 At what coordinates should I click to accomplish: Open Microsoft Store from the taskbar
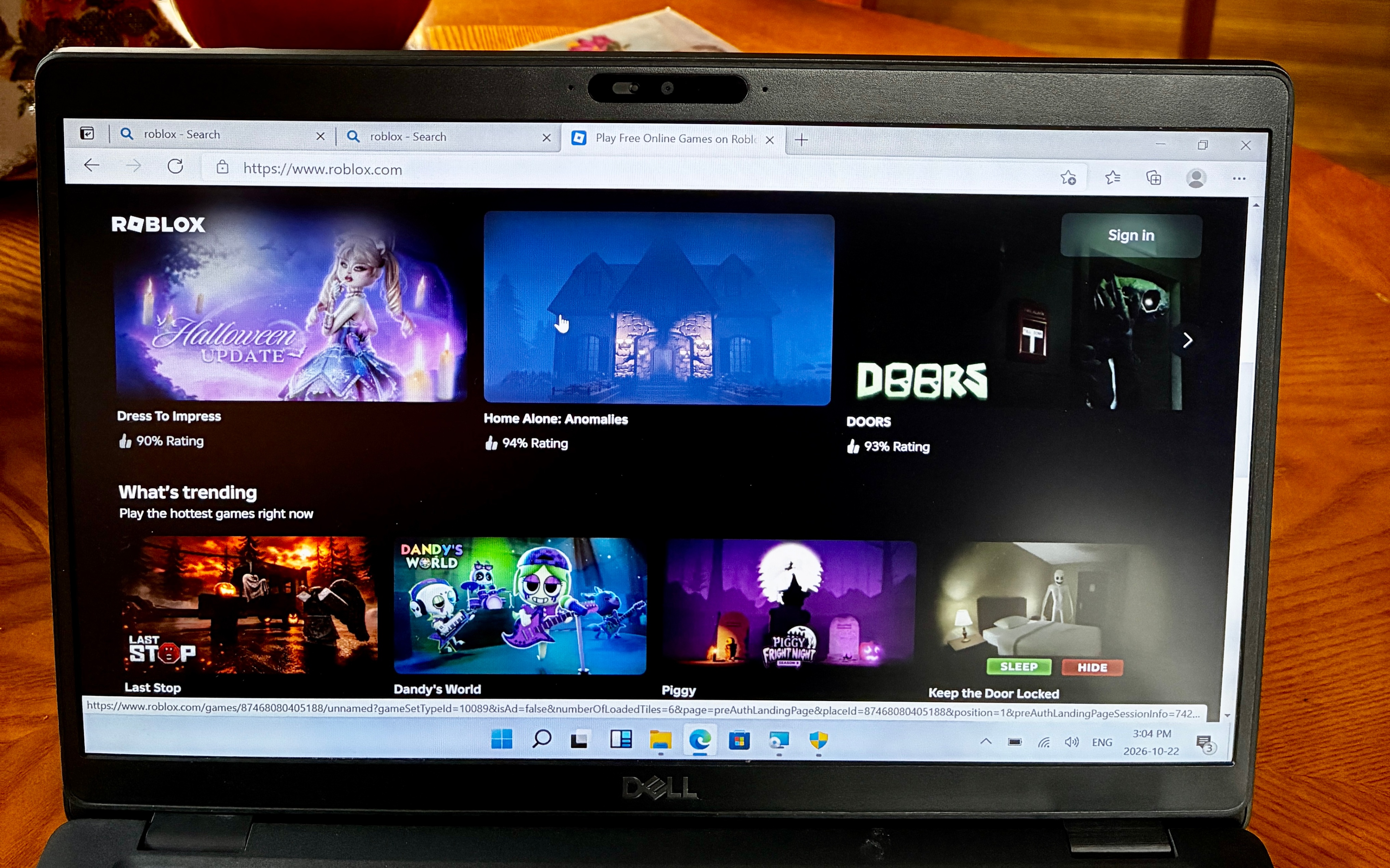pyautogui.click(x=739, y=741)
